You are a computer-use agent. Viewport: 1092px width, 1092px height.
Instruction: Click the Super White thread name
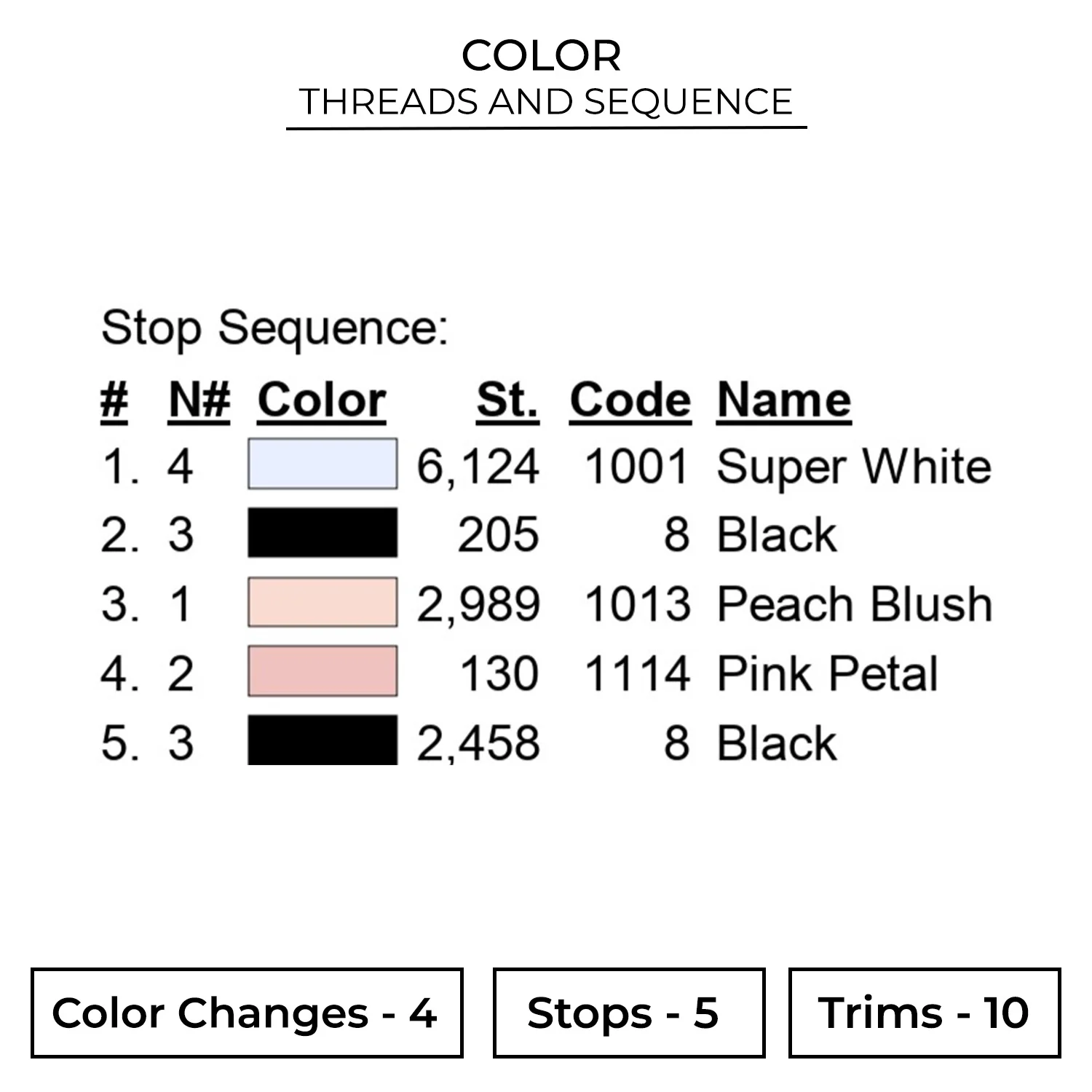(x=854, y=466)
